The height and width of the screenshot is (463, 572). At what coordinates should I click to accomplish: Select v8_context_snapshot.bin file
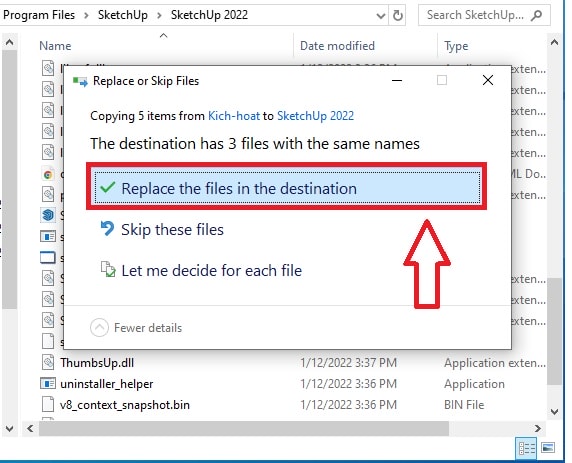click(x=125, y=405)
